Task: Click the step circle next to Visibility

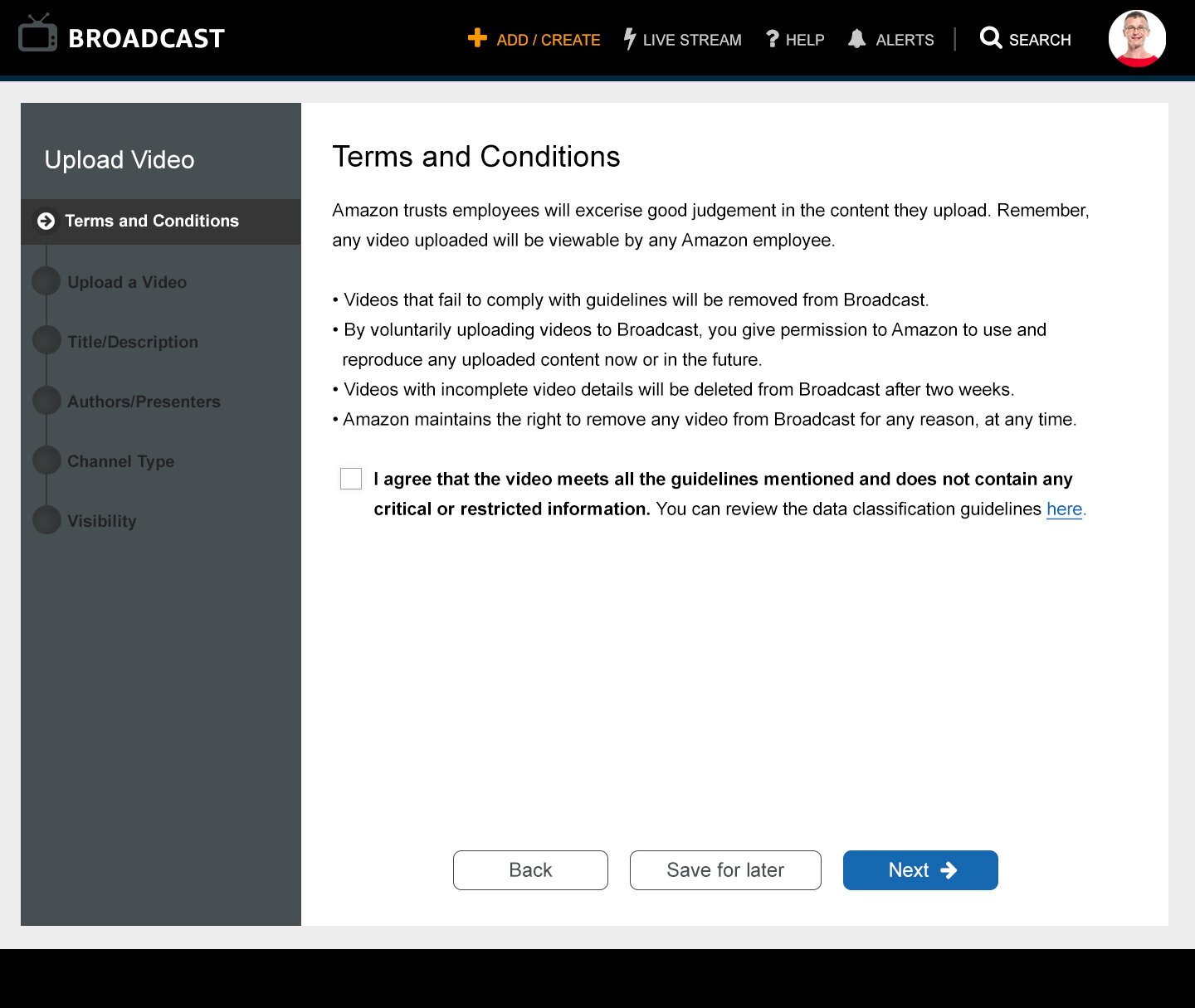Action: click(x=46, y=520)
